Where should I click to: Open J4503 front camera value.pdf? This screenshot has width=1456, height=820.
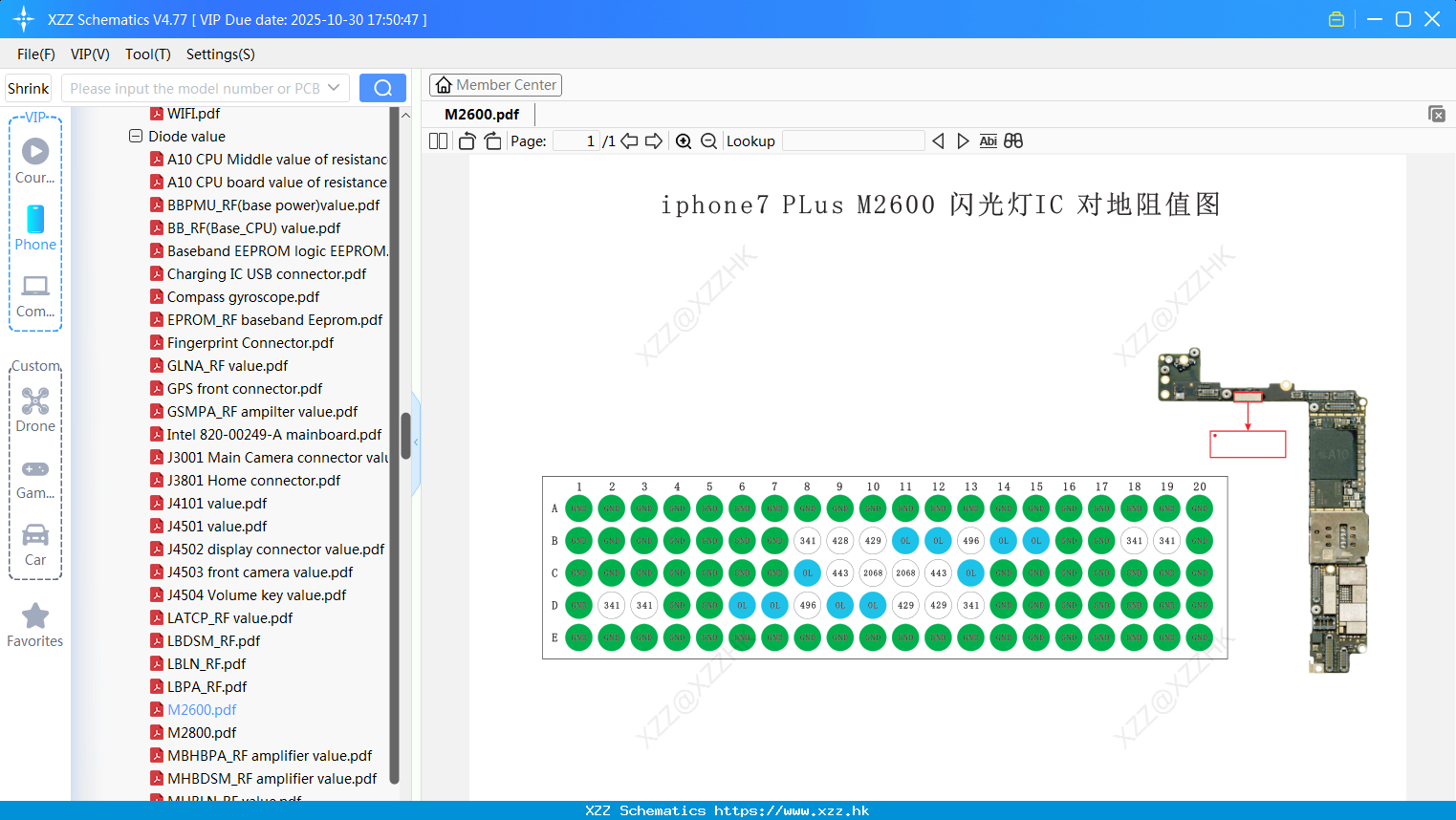coord(260,572)
